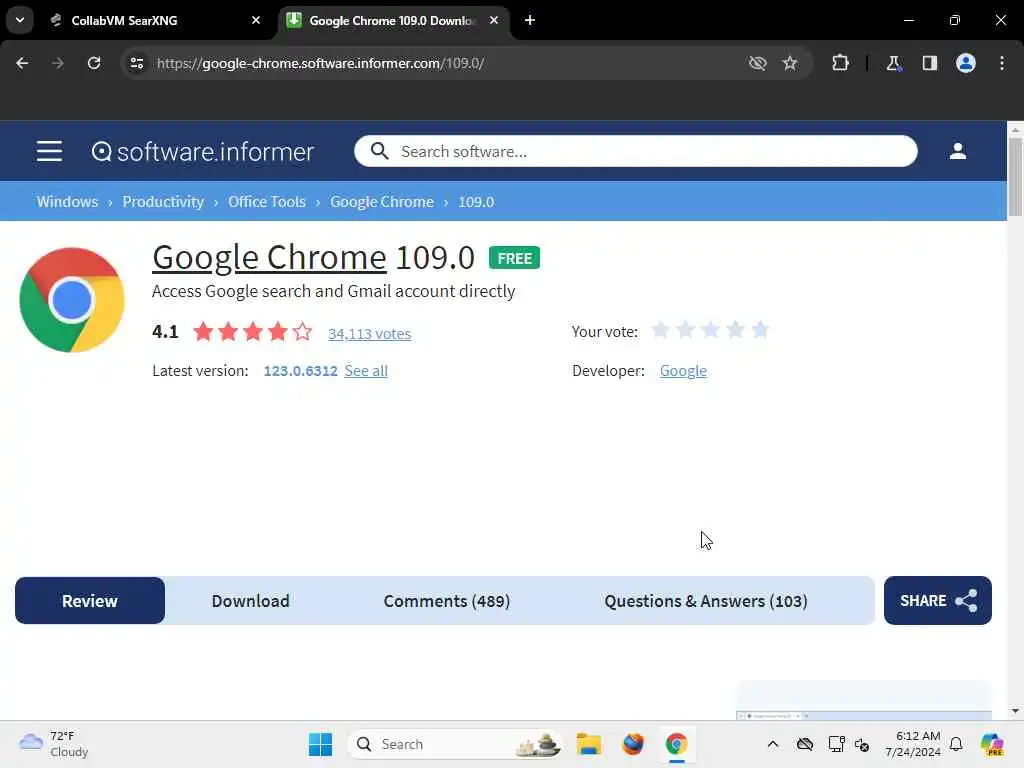
Task: Open Chrome Labs flask icon
Action: coord(893,63)
